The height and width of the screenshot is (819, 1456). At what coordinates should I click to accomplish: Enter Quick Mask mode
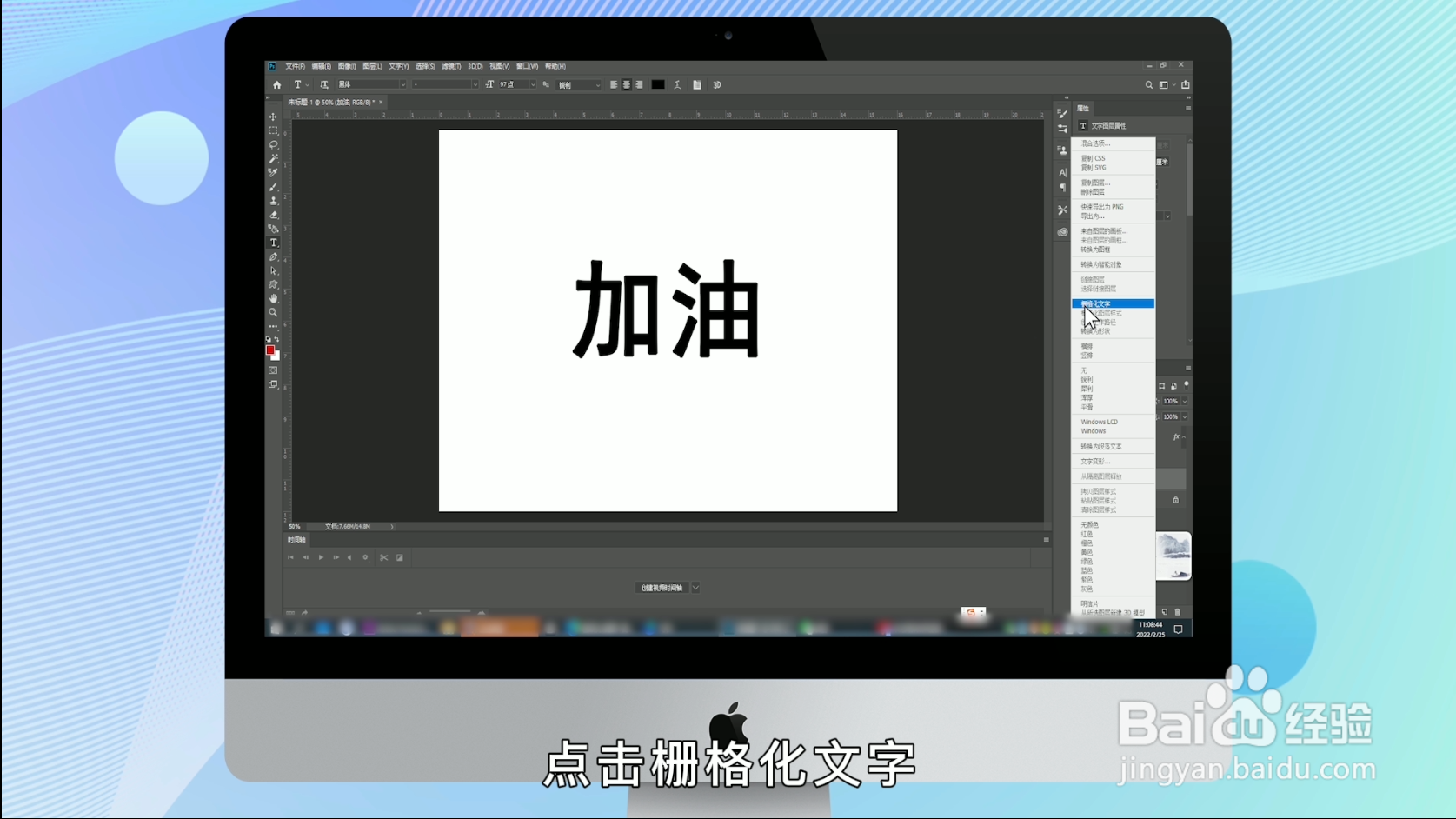point(274,370)
